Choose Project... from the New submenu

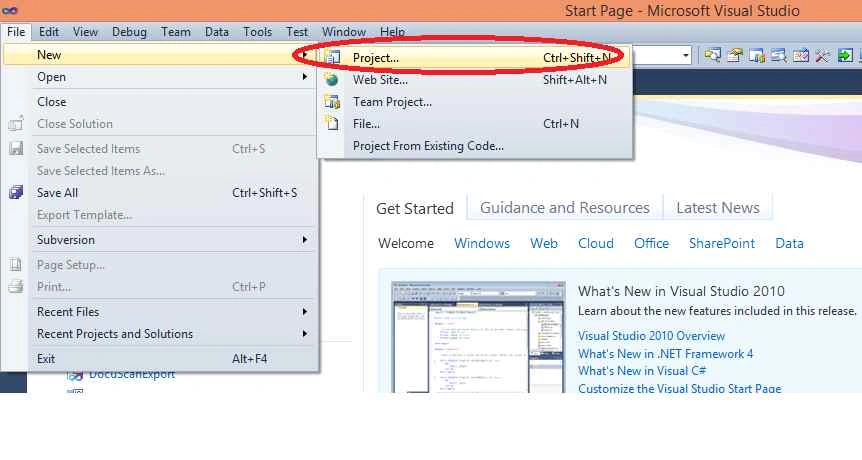point(474,57)
